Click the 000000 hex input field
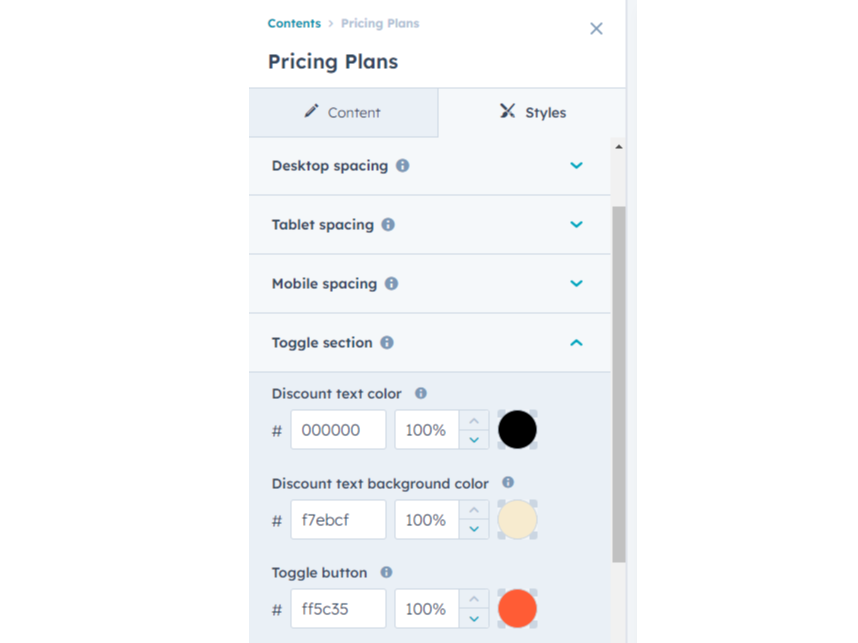Screen dimensions: 858x643 [338, 429]
